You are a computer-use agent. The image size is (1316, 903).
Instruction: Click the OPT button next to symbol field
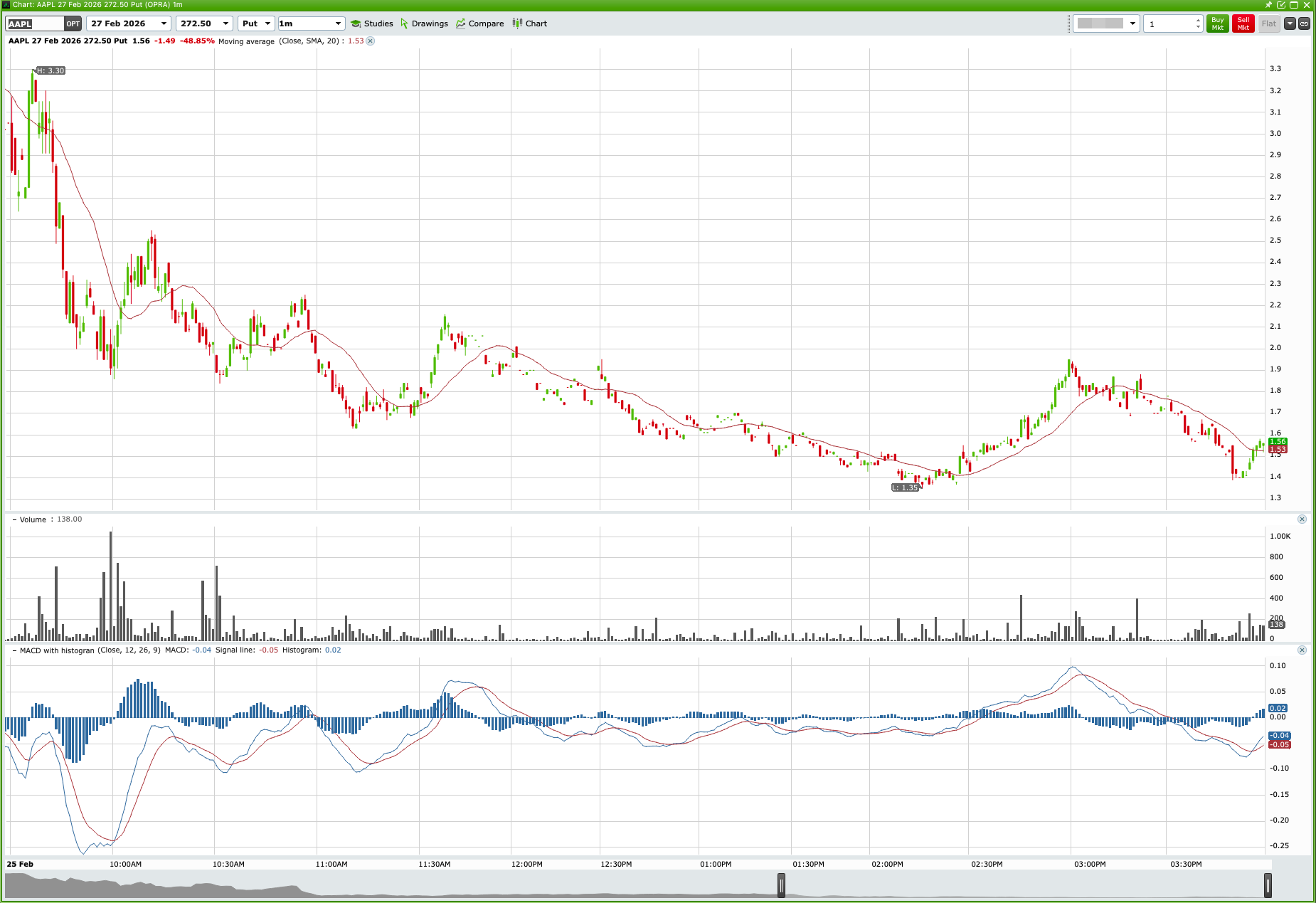pos(73,23)
